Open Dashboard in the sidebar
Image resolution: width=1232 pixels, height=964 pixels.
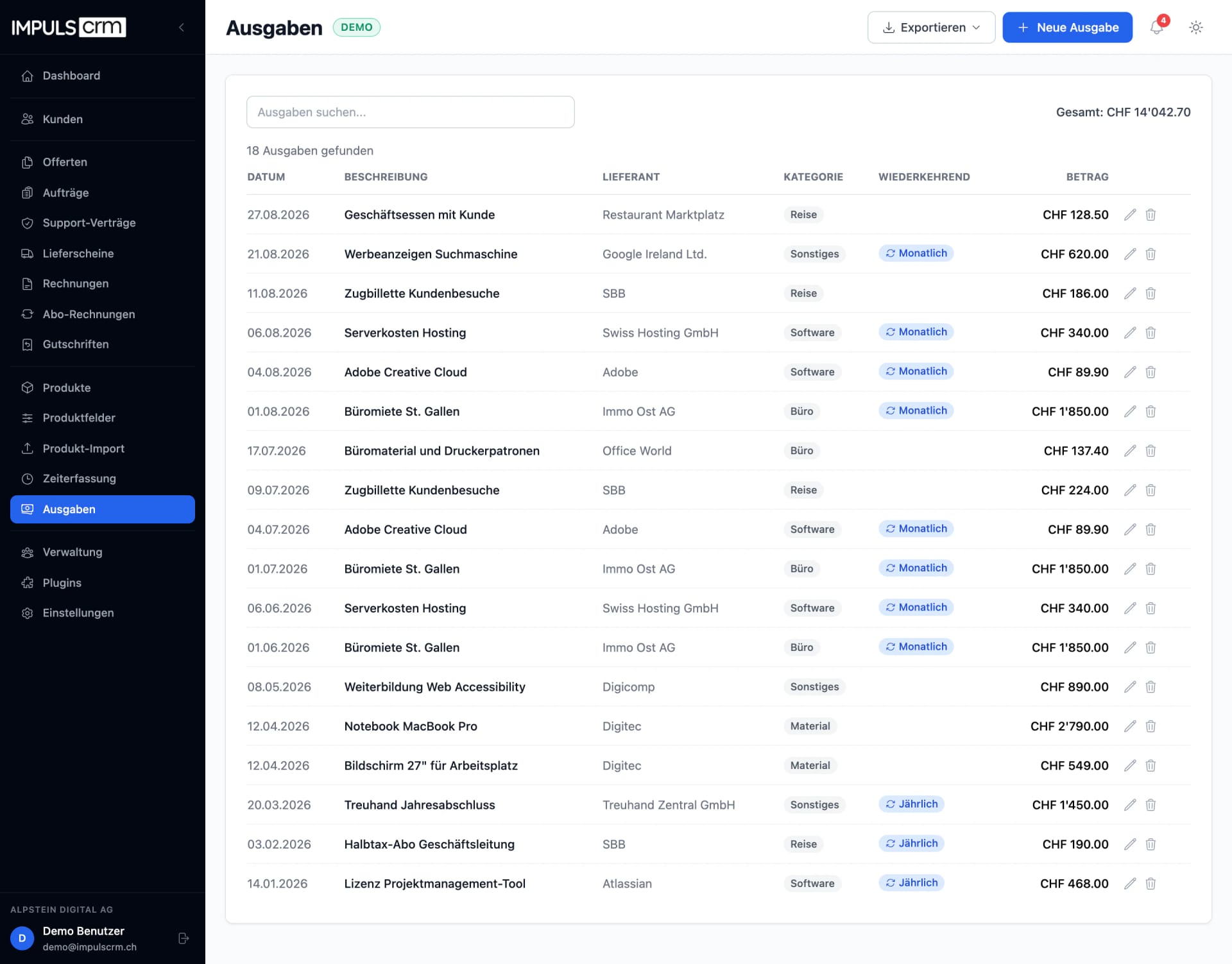click(x=103, y=76)
